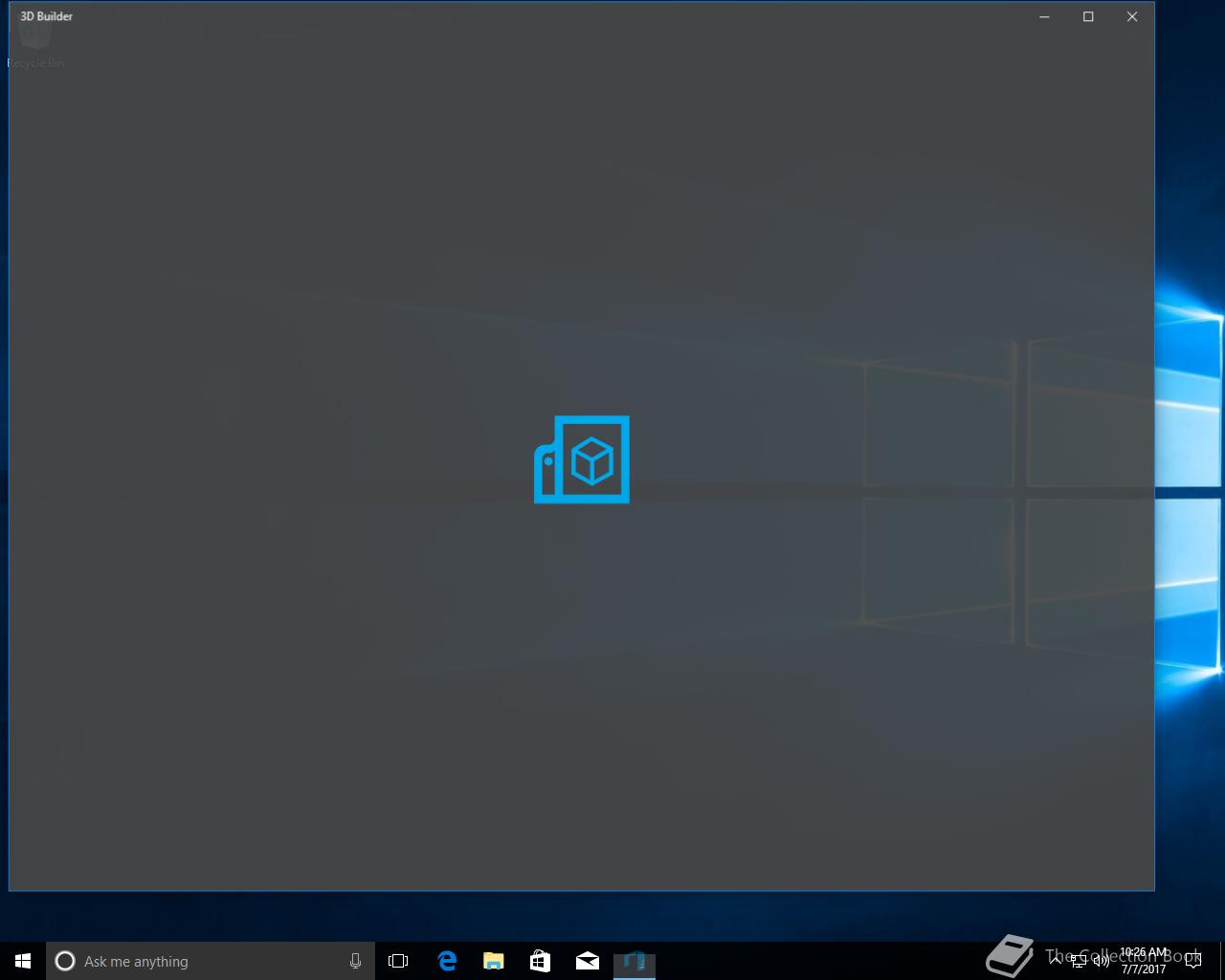Open the Windows Store taskbar icon
This screenshot has width=1225, height=980.
[x=540, y=961]
